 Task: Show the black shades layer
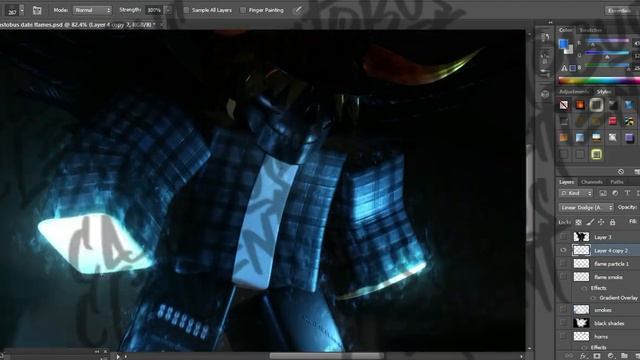(563, 323)
